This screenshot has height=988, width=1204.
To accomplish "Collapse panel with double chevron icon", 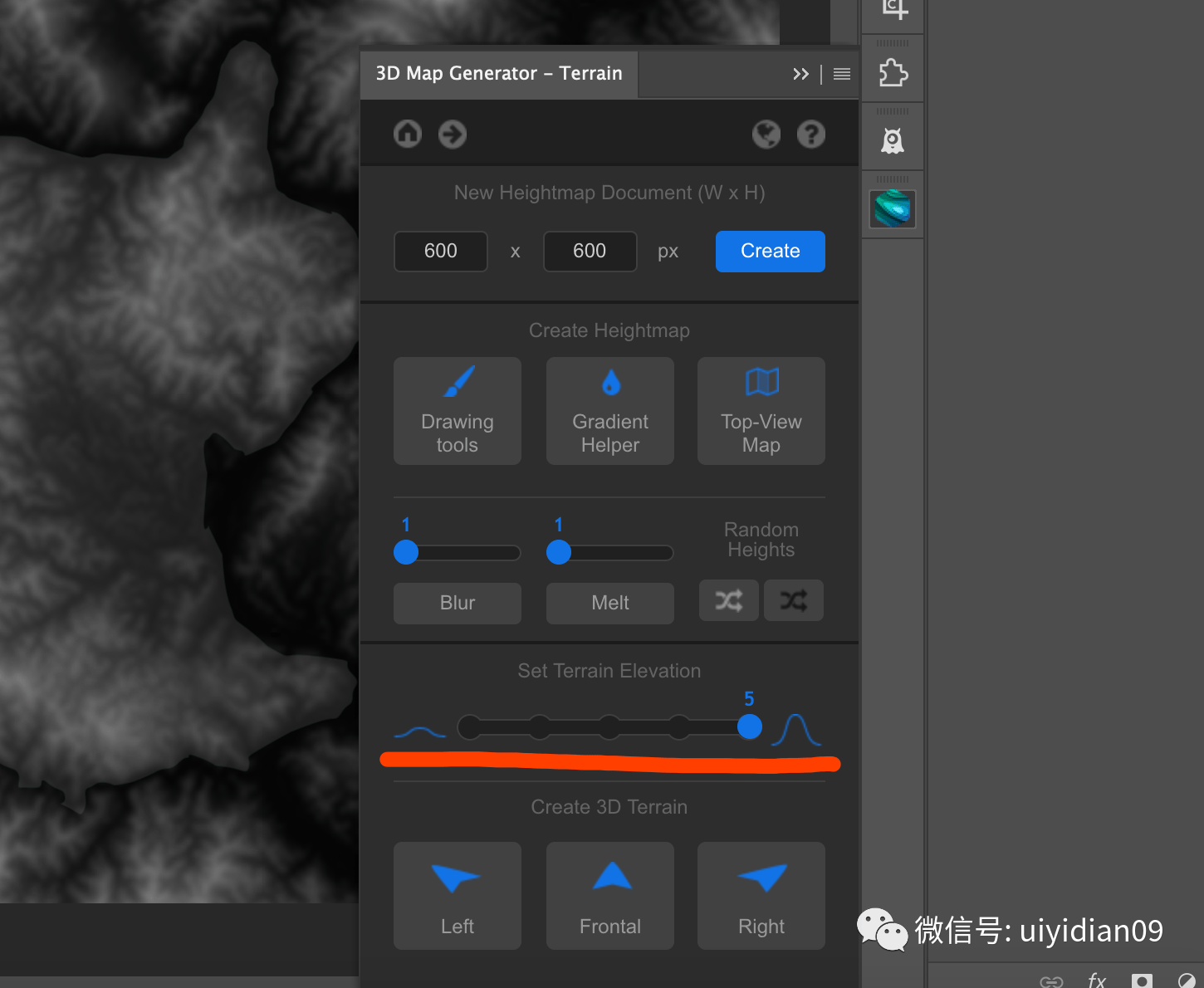I will (800, 74).
